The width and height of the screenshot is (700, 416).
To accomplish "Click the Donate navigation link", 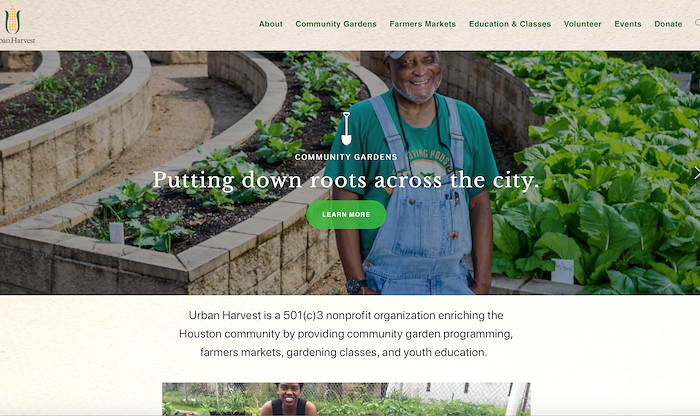I will [x=668, y=24].
